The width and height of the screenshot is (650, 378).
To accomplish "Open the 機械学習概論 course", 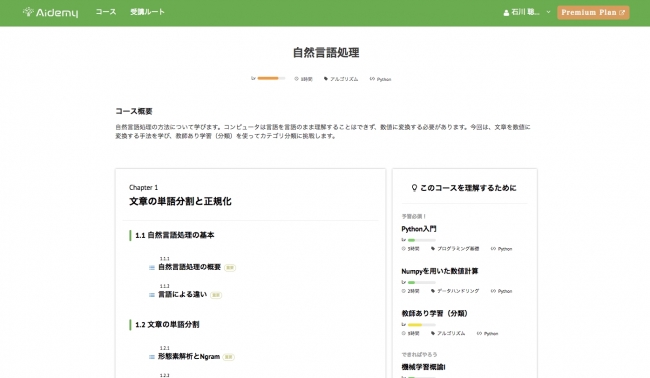I will tap(423, 367).
